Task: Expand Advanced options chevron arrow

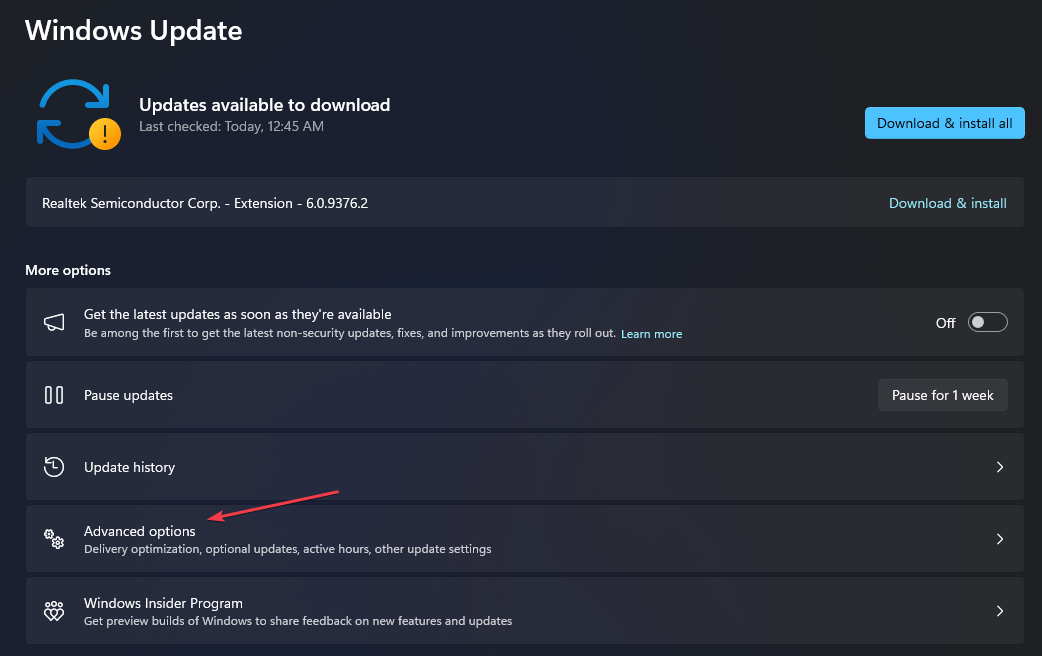Action: [999, 539]
